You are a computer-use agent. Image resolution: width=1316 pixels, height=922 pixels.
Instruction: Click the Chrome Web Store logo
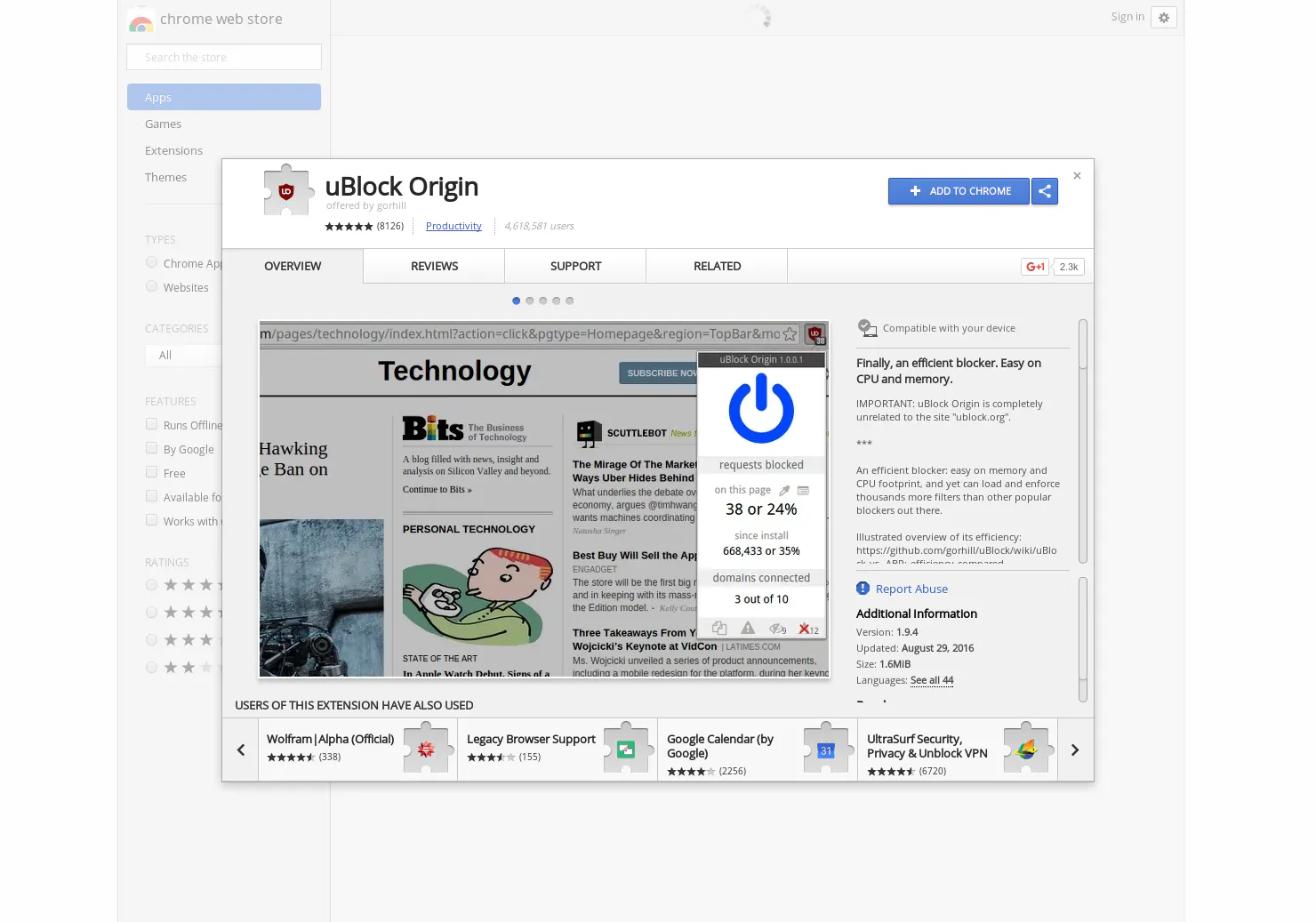pos(140,20)
